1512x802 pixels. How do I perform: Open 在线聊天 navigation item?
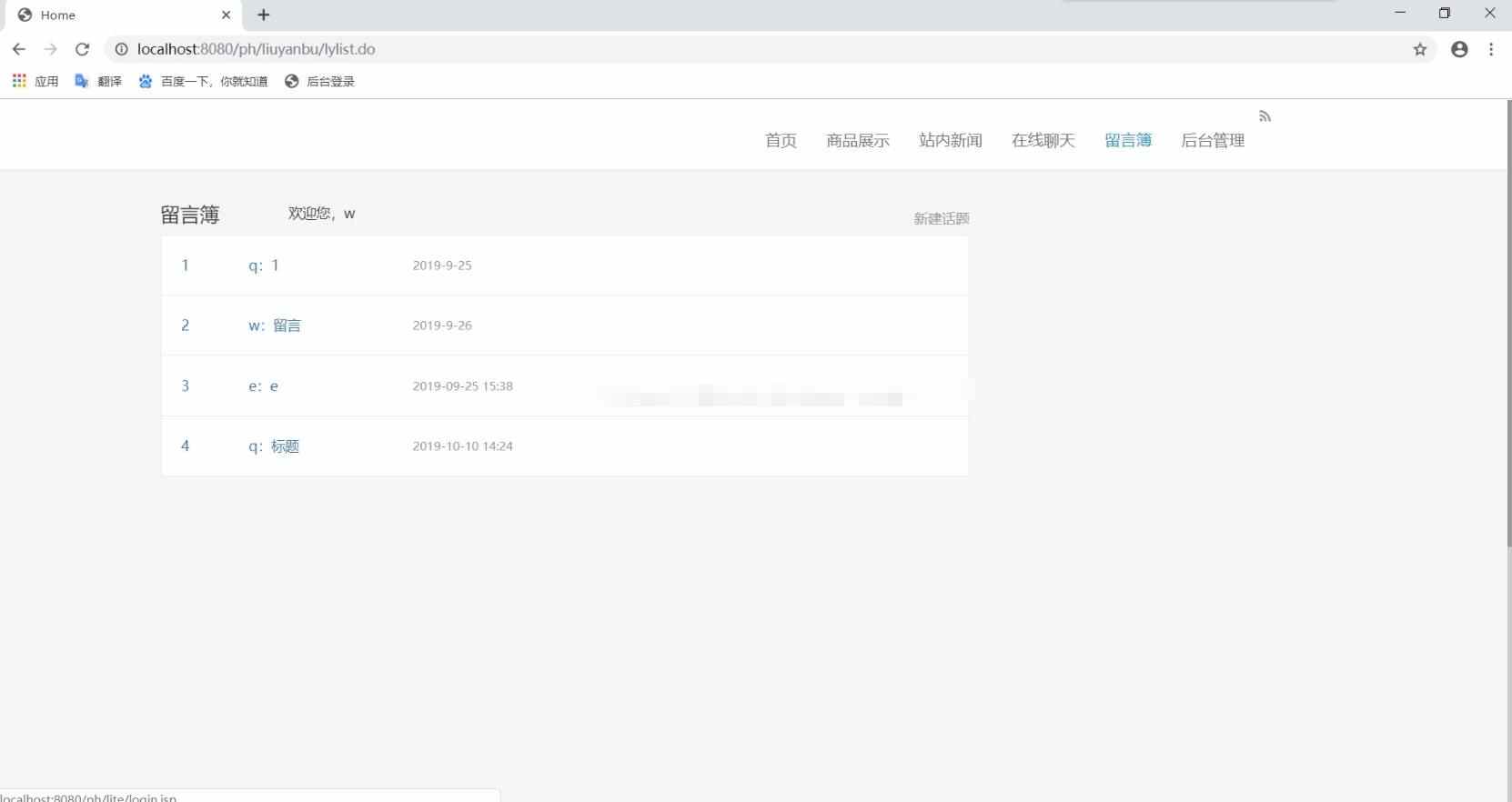pyautogui.click(x=1043, y=140)
